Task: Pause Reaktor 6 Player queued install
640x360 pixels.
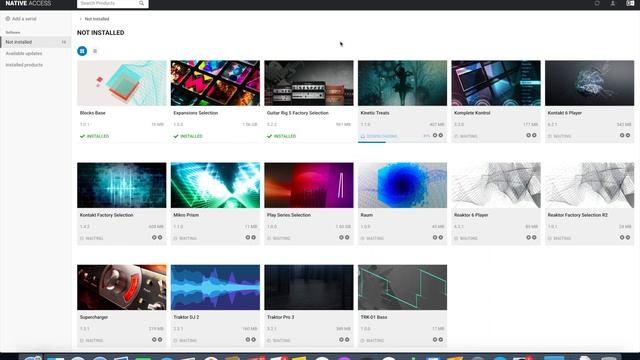Action: 528,238
